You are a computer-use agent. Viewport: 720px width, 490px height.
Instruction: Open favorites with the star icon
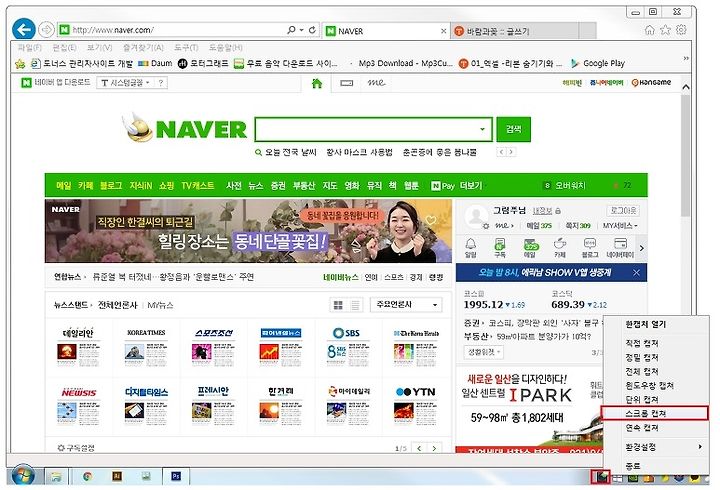(665, 30)
